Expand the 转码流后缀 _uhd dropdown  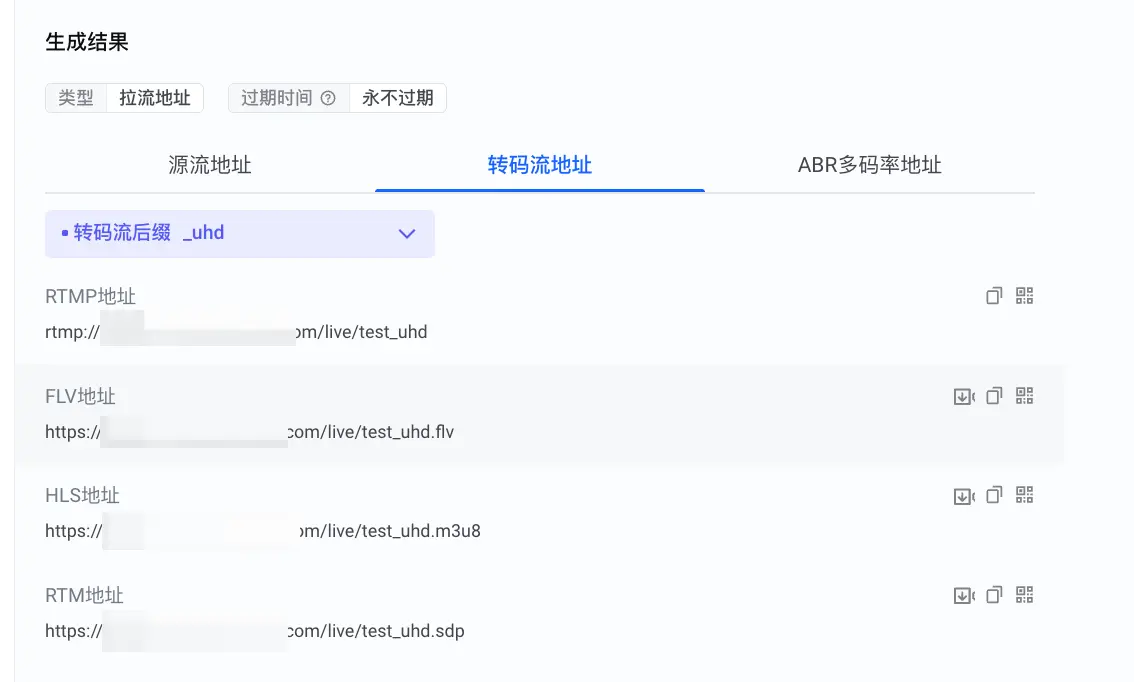(239, 234)
